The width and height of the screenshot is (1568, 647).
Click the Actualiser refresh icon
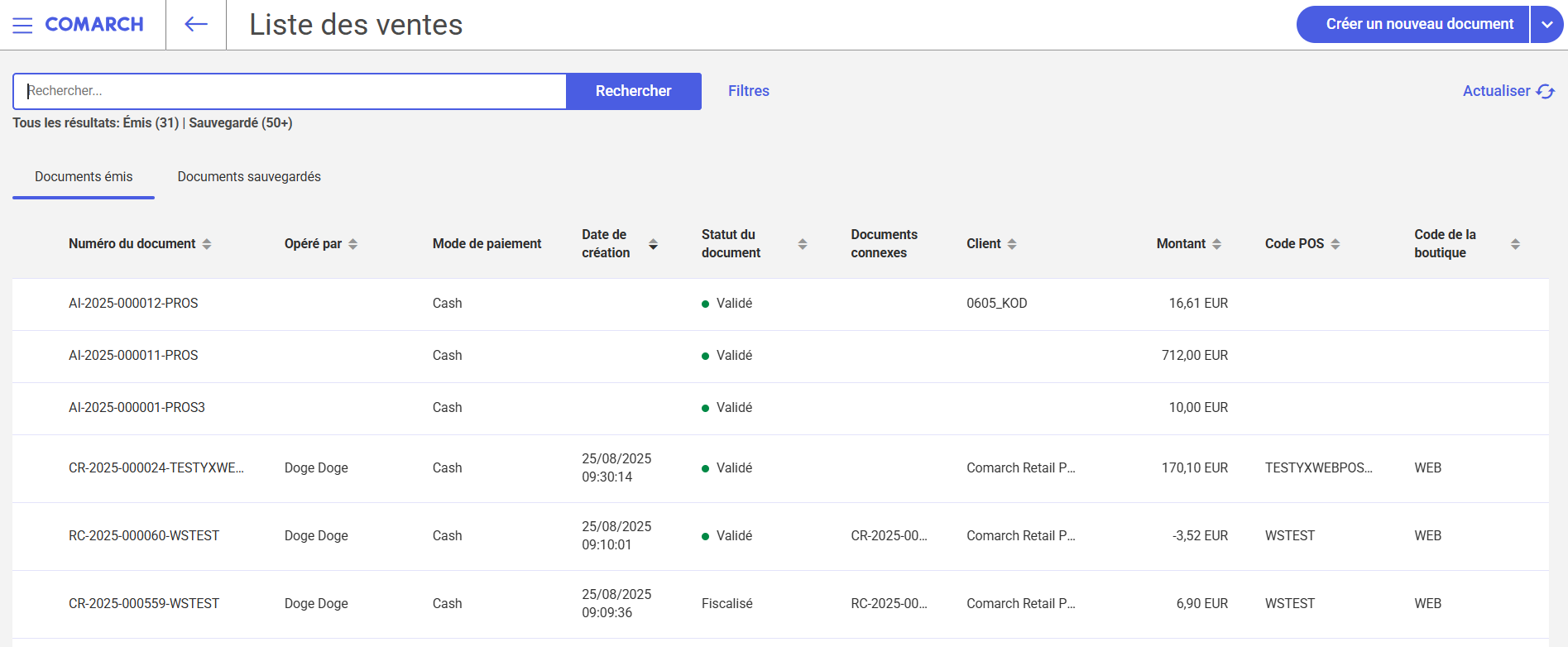click(1545, 91)
